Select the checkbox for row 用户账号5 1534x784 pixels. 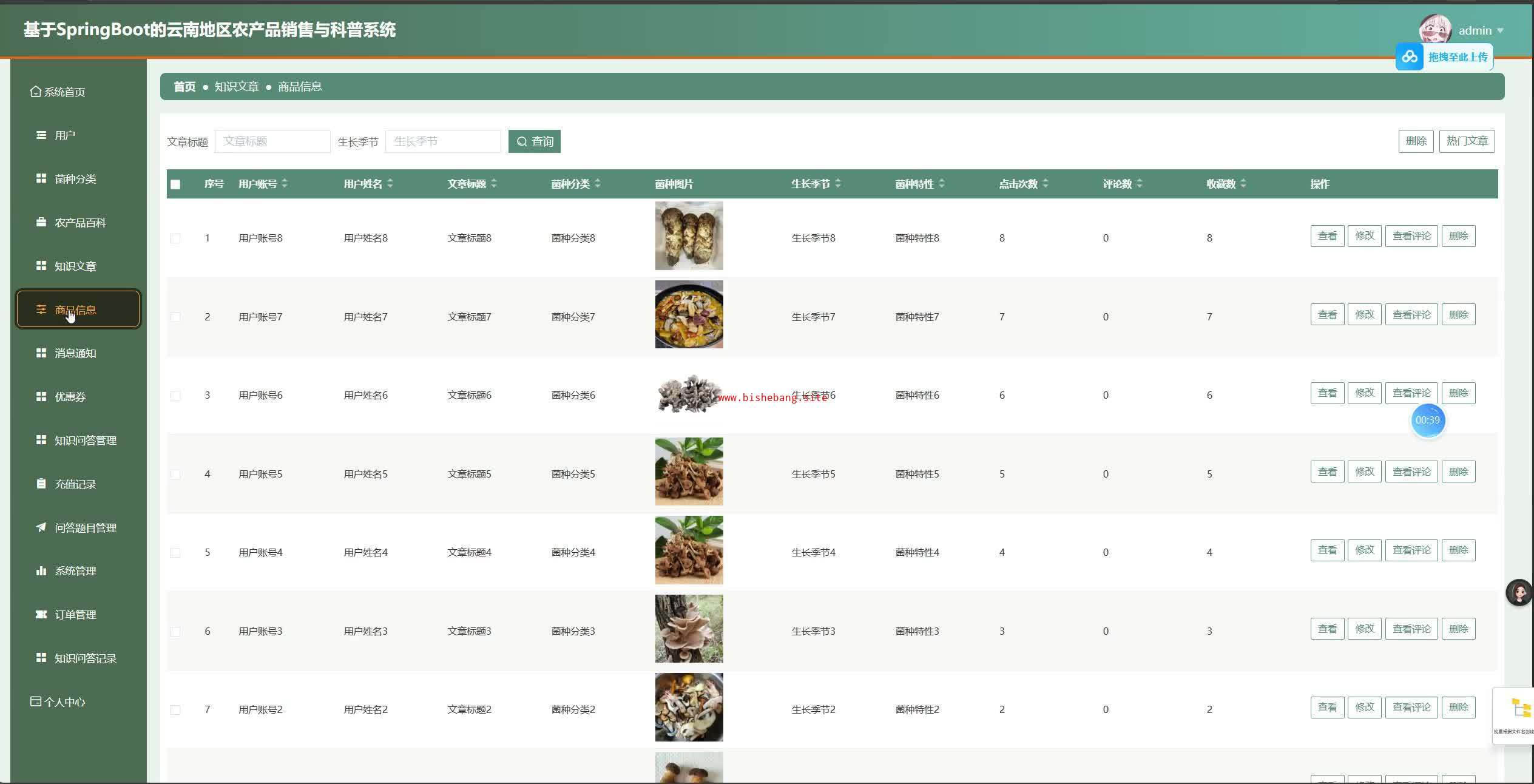click(175, 475)
